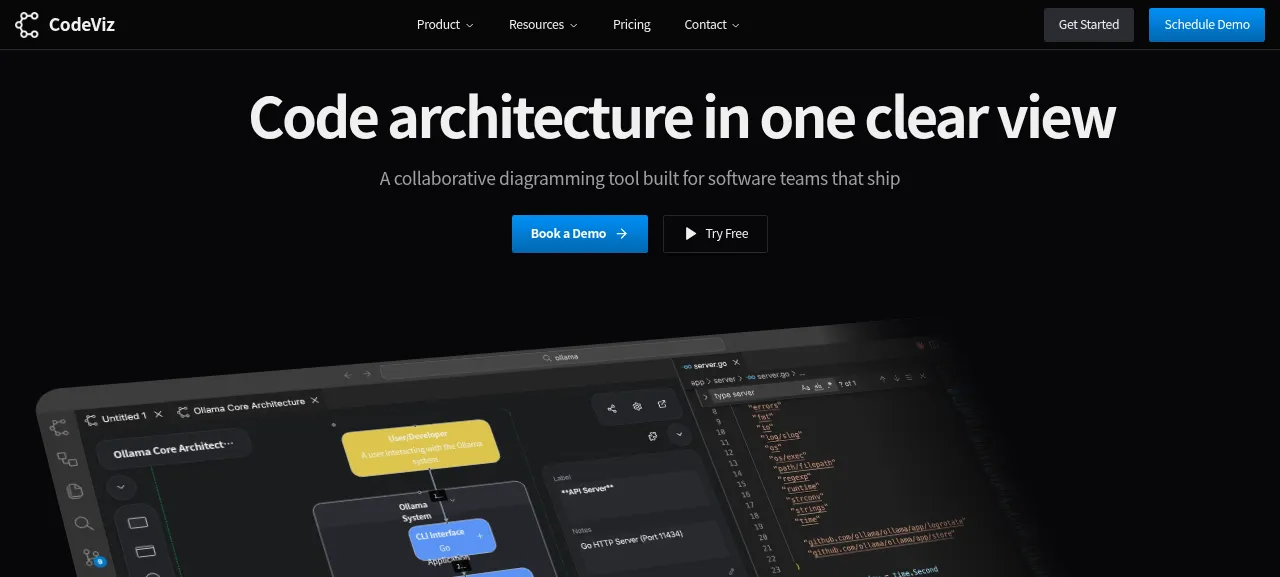Toggle regex option in find widget
Viewport: 1280px width, 577px height.
(x=830, y=385)
